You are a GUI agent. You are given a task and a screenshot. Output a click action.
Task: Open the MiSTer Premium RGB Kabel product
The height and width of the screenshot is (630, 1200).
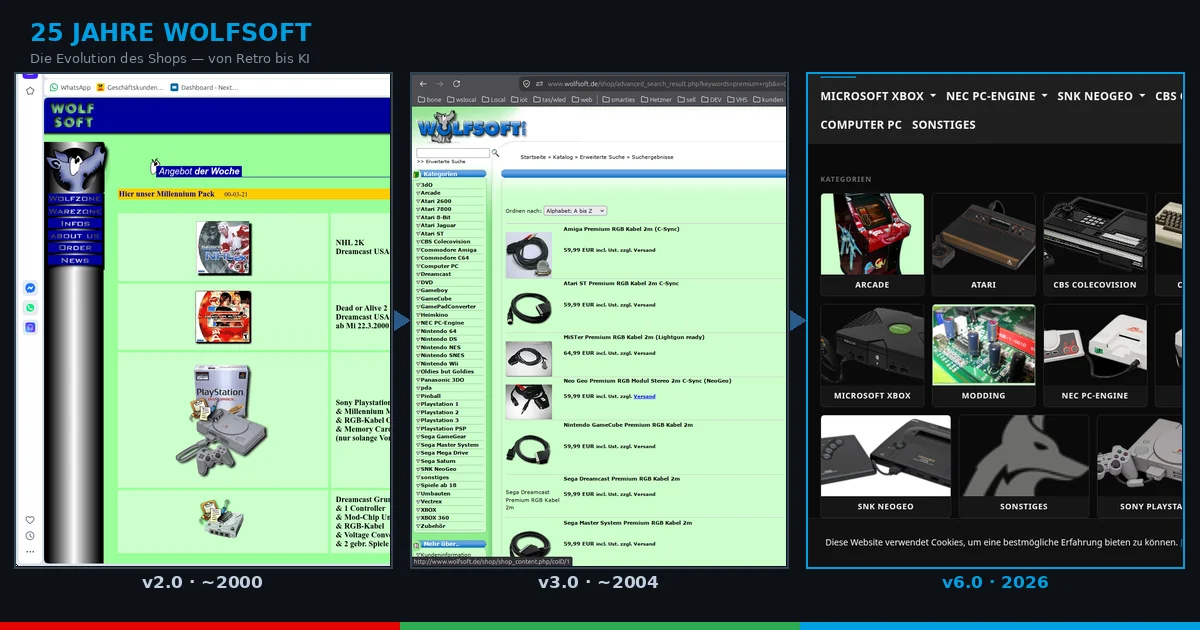633,337
